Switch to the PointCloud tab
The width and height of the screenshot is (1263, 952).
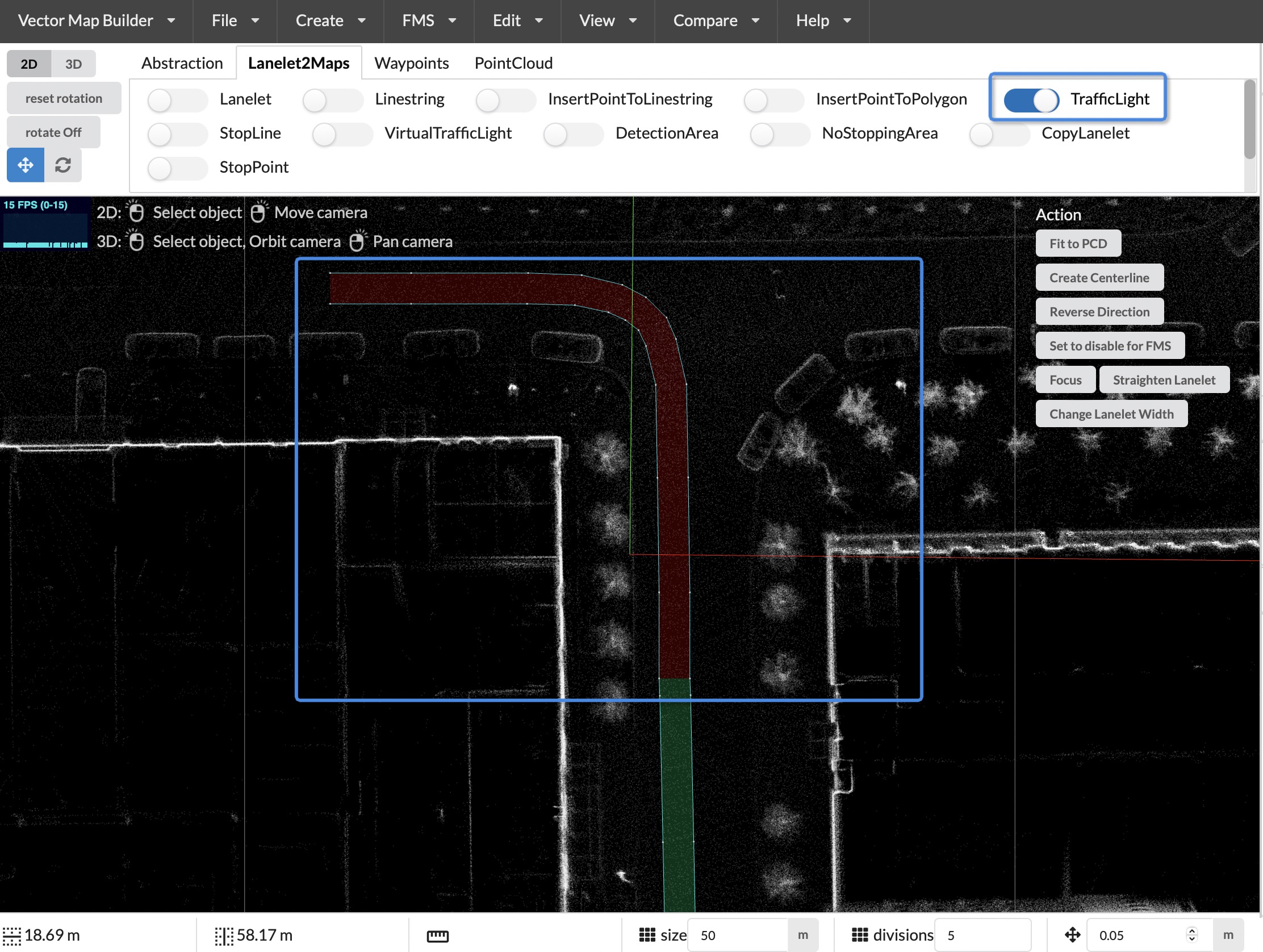(x=513, y=63)
